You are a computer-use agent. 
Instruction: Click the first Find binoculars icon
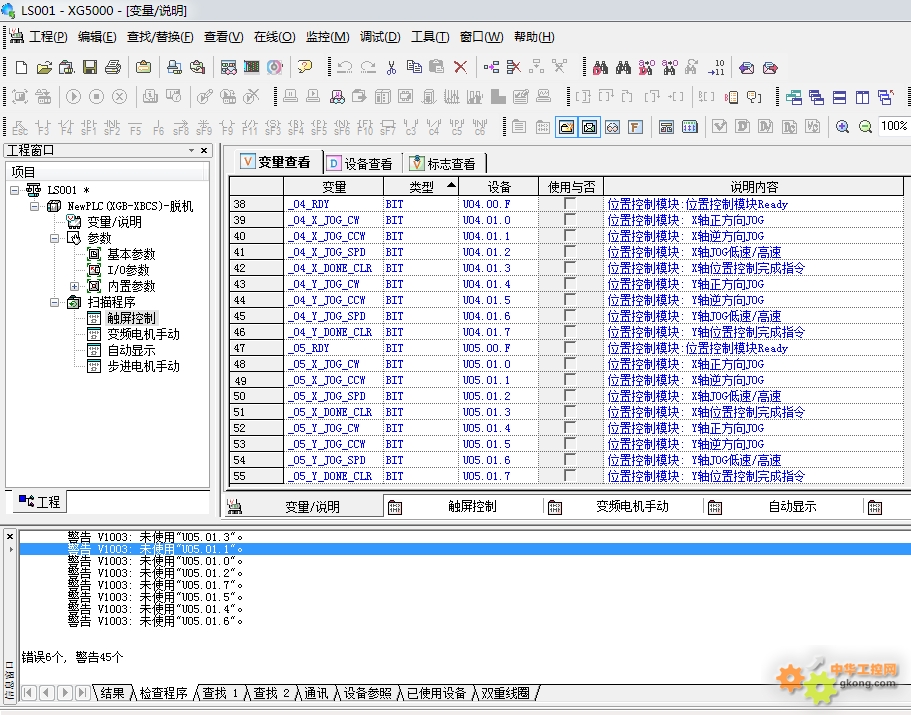[x=600, y=67]
